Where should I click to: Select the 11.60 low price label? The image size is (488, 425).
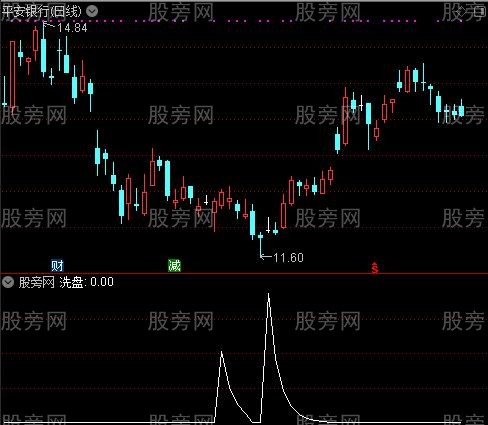(x=288, y=257)
